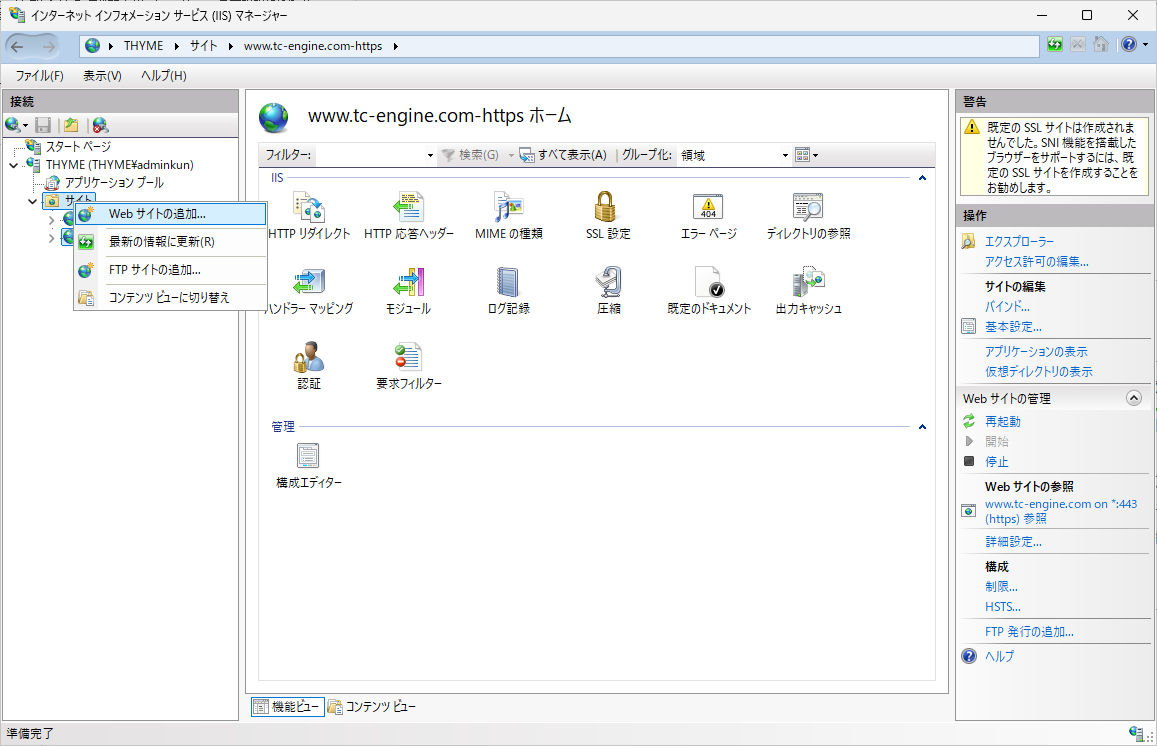Click the delete connection icon in the connections toolbar

tap(100, 125)
